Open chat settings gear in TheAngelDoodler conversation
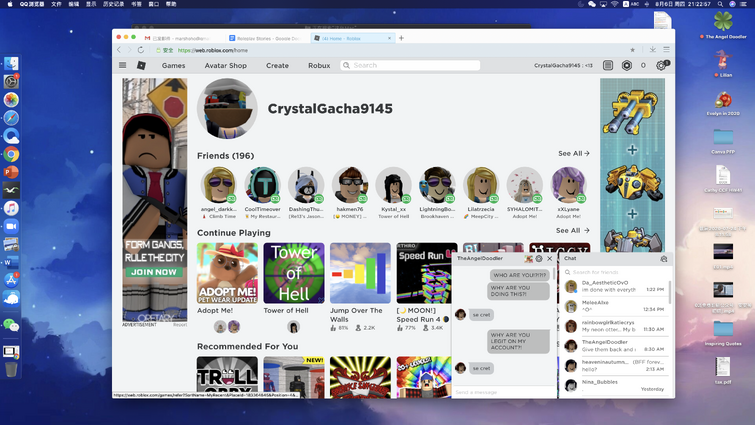 click(x=539, y=258)
